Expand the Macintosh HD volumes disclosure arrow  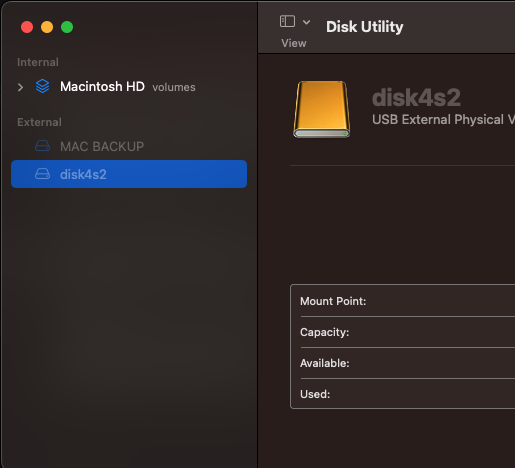click(x=20, y=87)
